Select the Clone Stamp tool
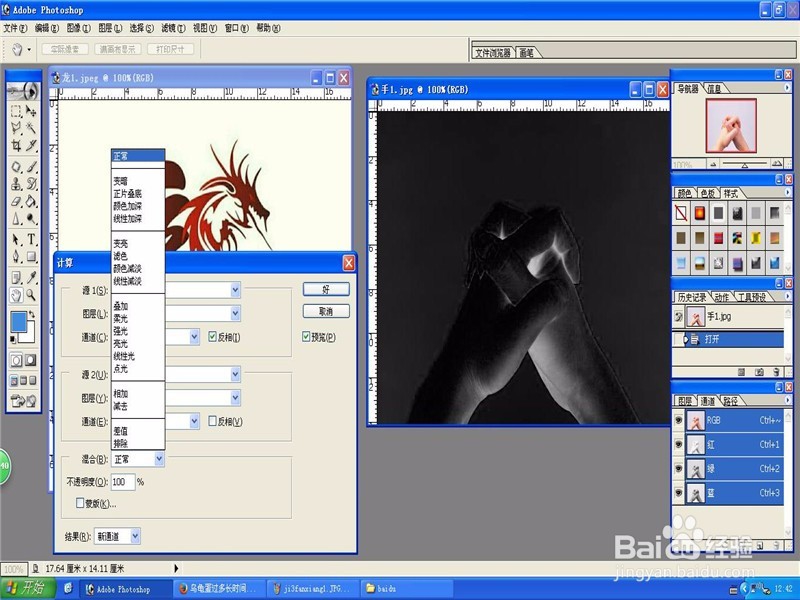Viewport: 800px width, 600px height. pyautogui.click(x=16, y=184)
